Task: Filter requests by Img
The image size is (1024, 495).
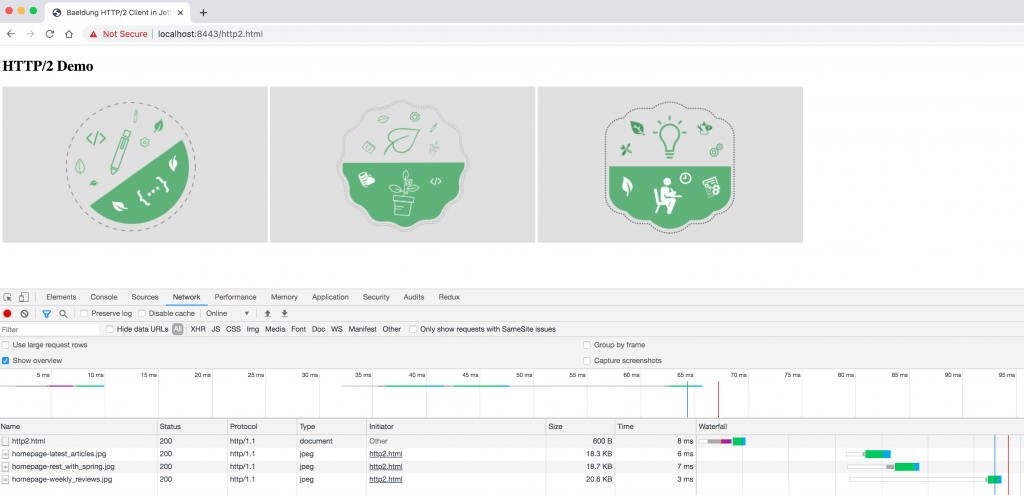Action: click(253, 329)
